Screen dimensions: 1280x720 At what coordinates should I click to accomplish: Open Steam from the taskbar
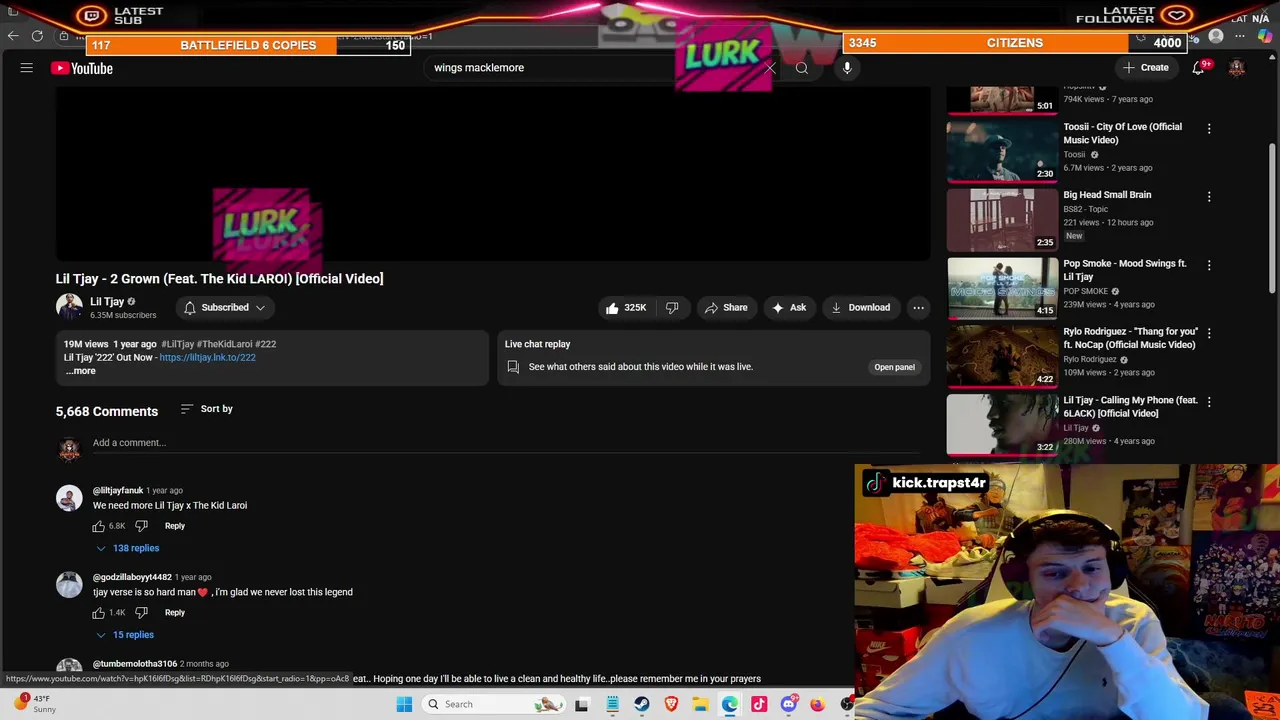[x=641, y=704]
